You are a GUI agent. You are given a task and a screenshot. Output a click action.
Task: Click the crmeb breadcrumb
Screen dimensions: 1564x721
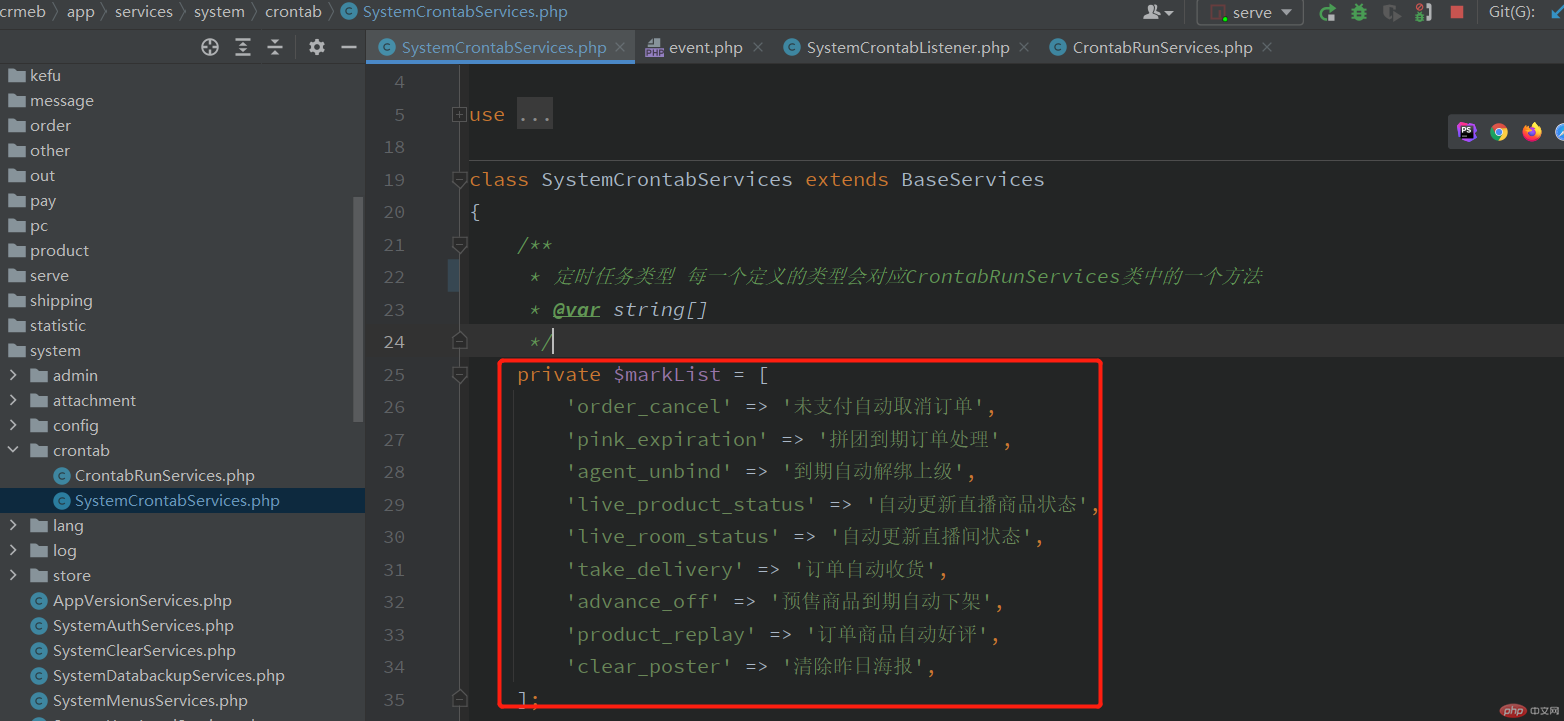click(22, 12)
